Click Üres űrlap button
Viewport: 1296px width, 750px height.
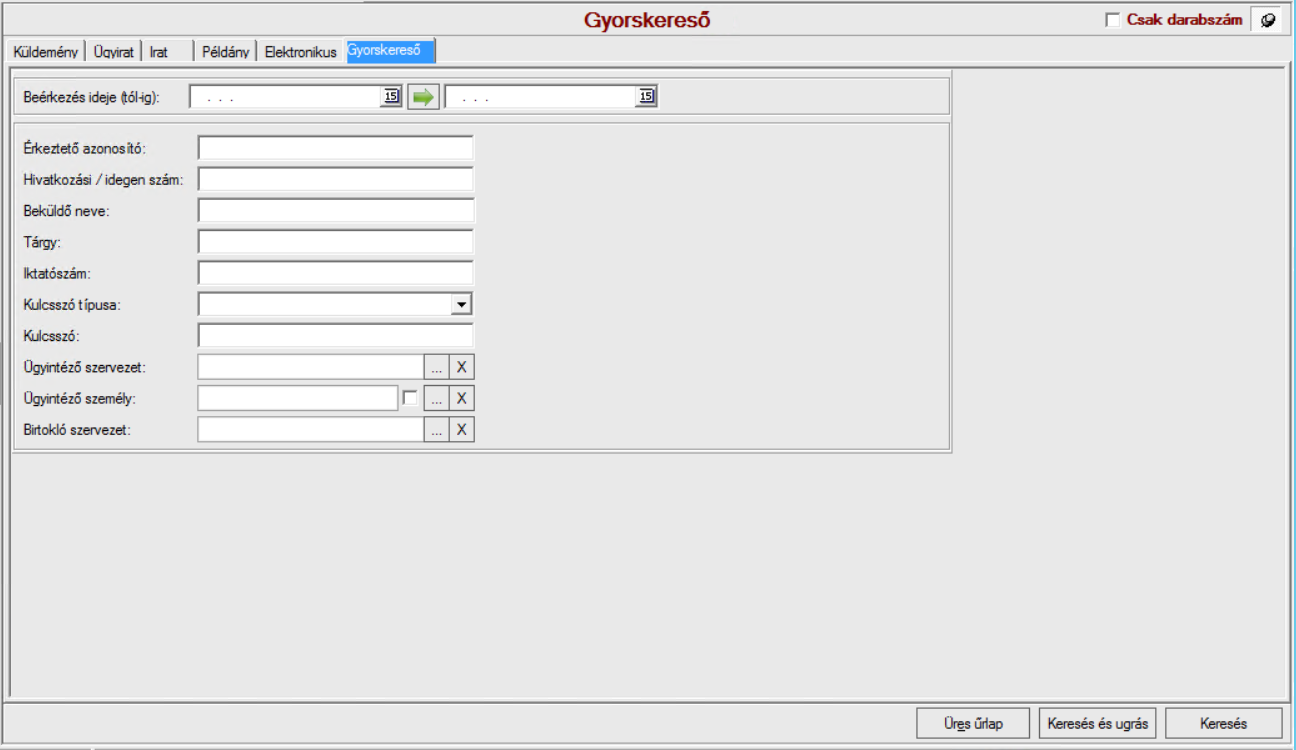tap(972, 723)
